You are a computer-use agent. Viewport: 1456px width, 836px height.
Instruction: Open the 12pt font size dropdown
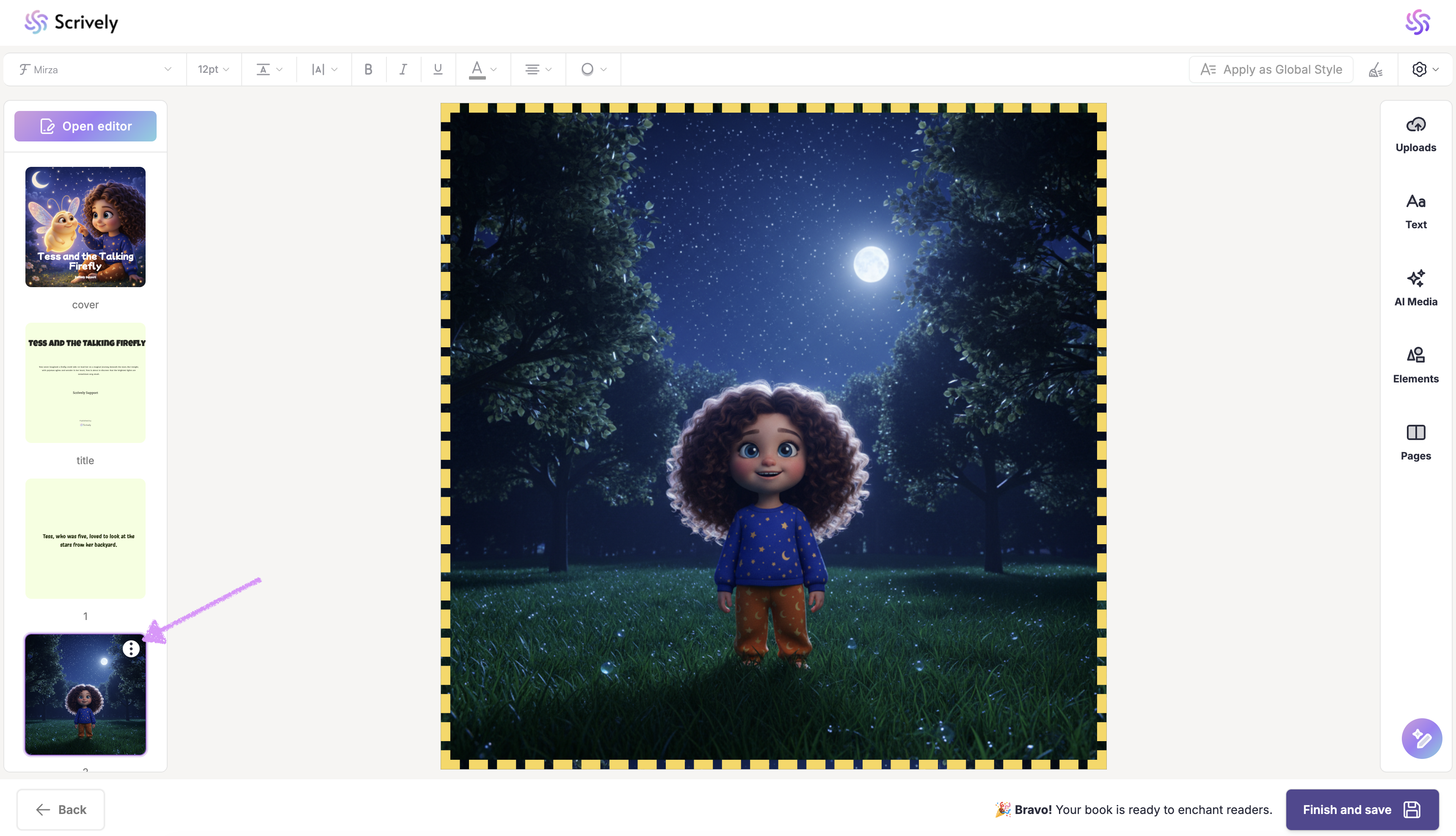coord(213,69)
